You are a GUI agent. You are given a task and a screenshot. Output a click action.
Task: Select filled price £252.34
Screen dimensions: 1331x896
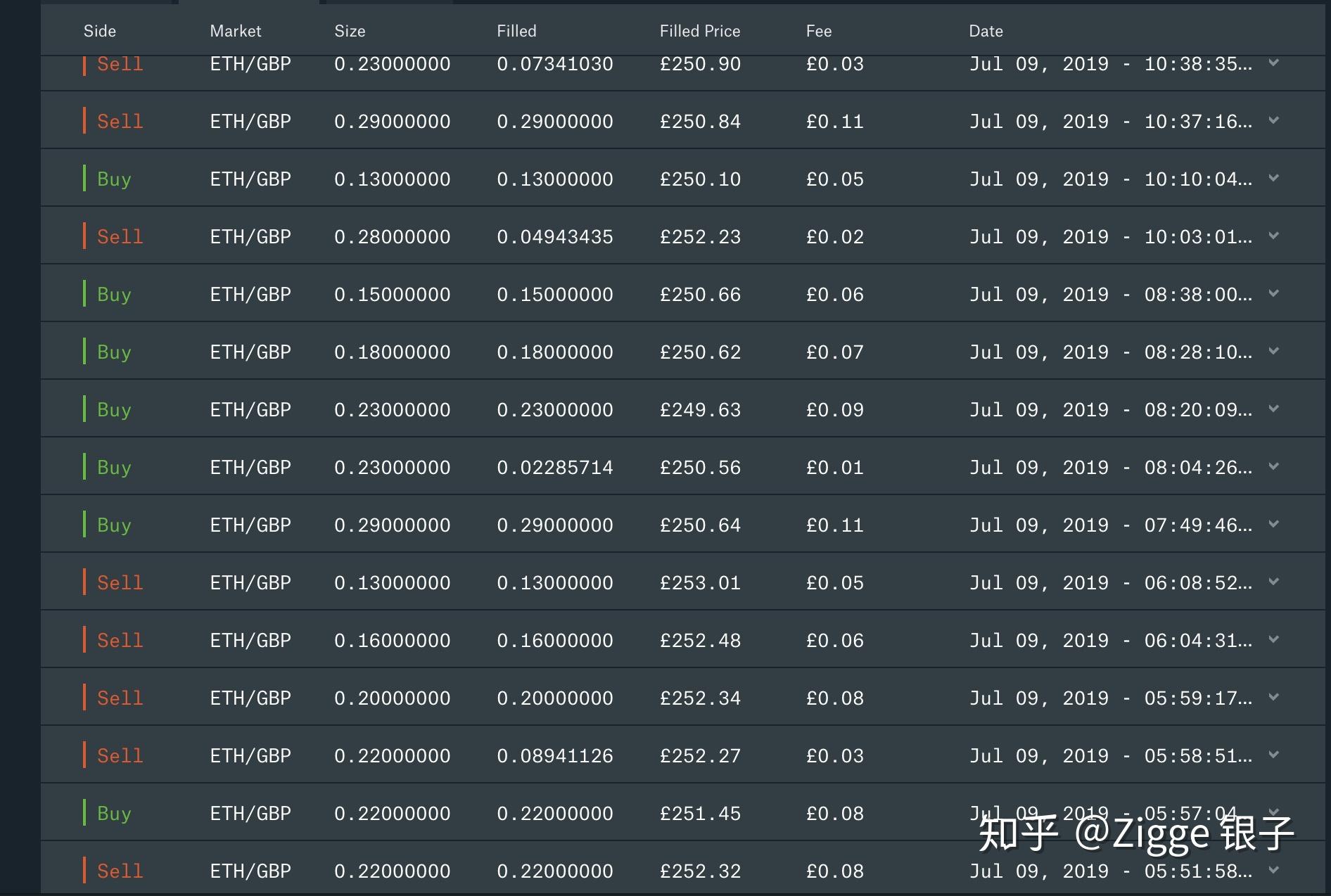[x=700, y=698]
